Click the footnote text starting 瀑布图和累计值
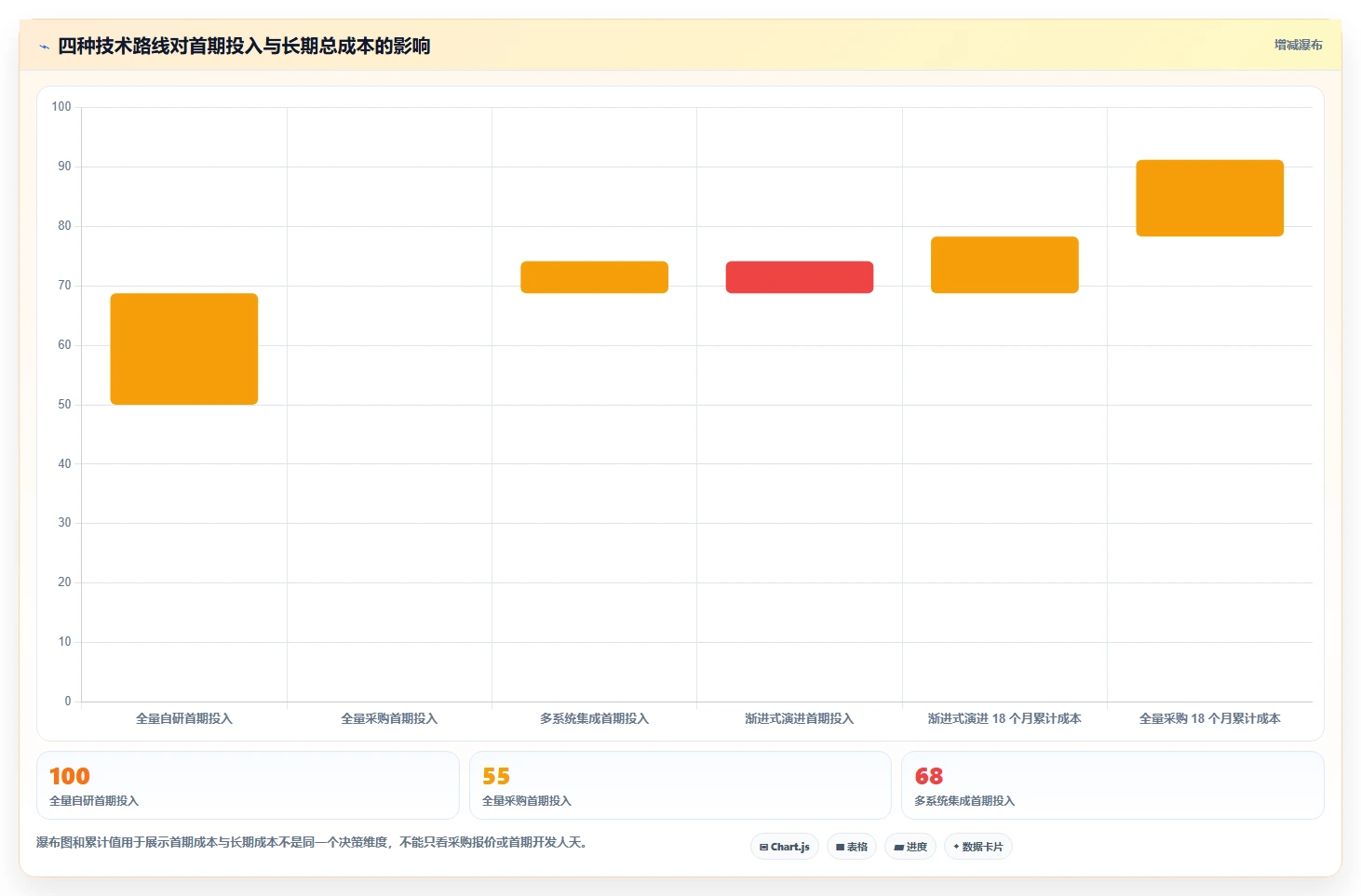 pyautogui.click(x=312, y=843)
